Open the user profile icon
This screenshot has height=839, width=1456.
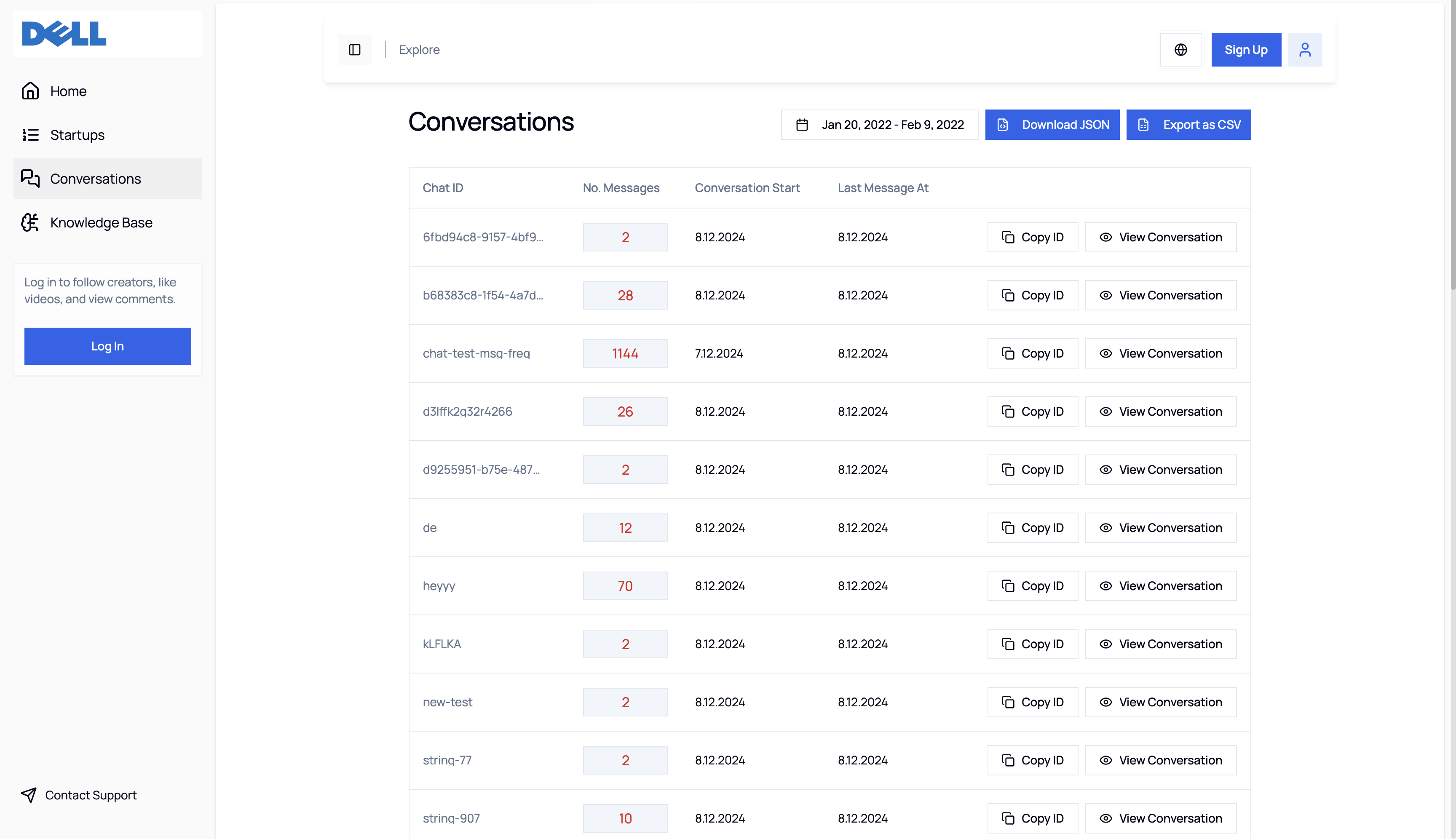pyautogui.click(x=1304, y=50)
